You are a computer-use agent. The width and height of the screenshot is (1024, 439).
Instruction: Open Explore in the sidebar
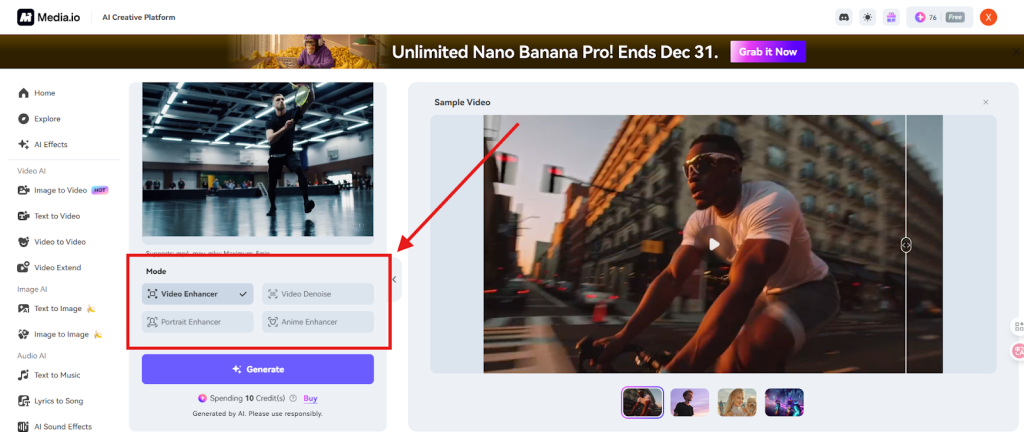(47, 119)
